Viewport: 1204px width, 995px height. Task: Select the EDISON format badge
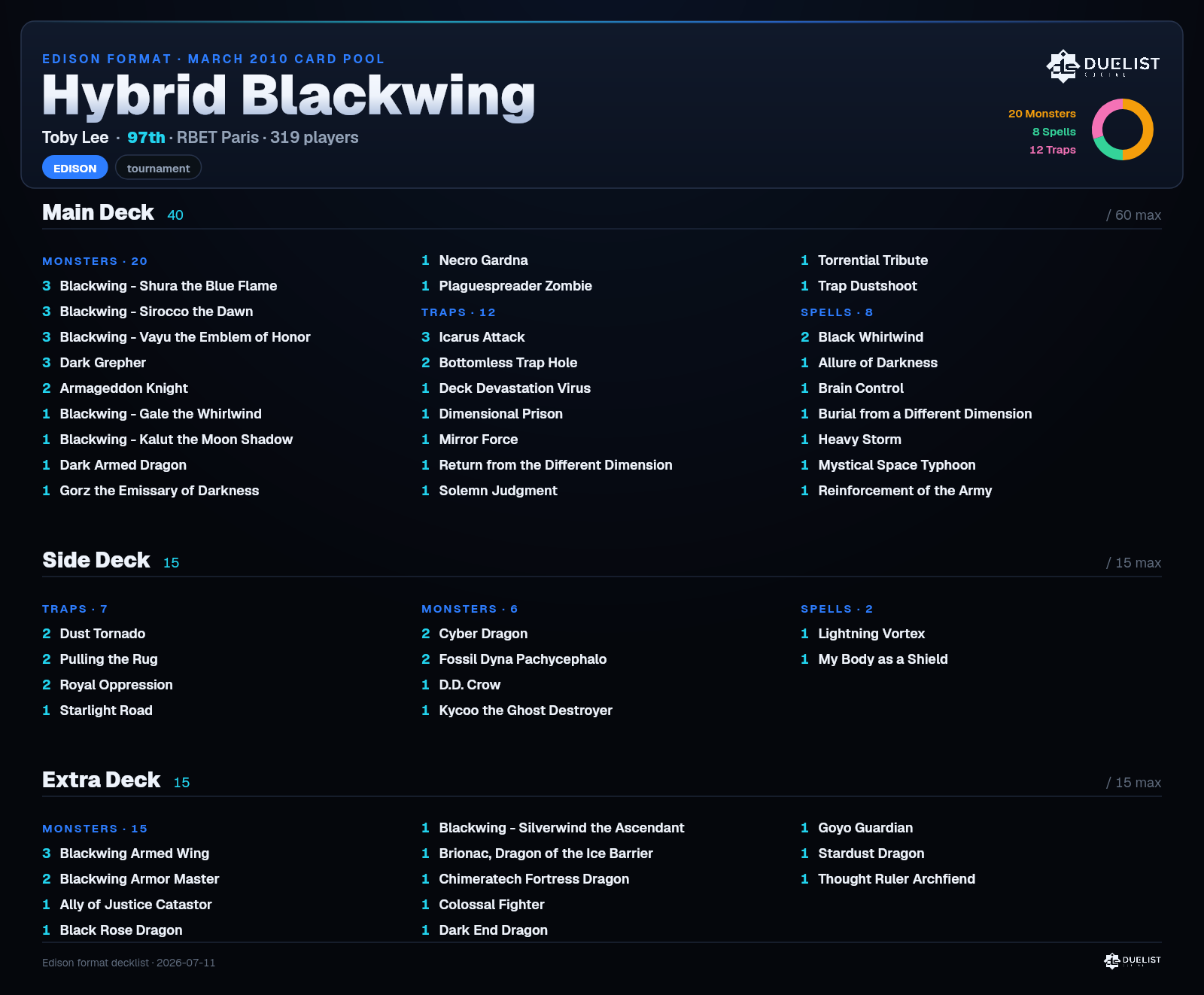(75, 168)
